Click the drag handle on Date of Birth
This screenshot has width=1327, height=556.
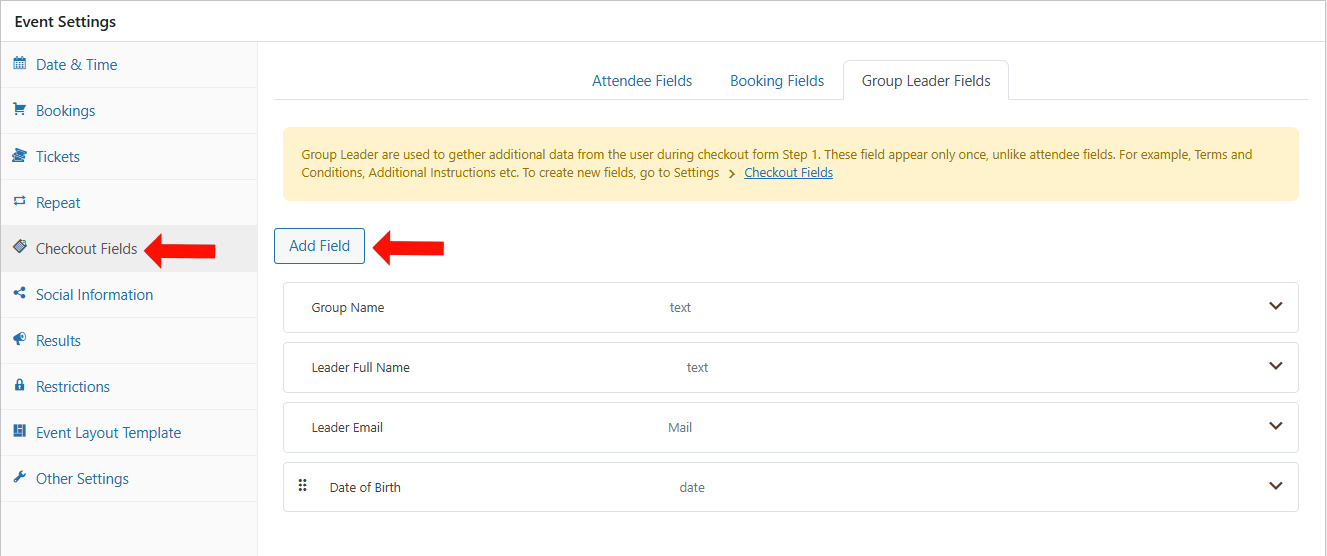[x=303, y=486]
